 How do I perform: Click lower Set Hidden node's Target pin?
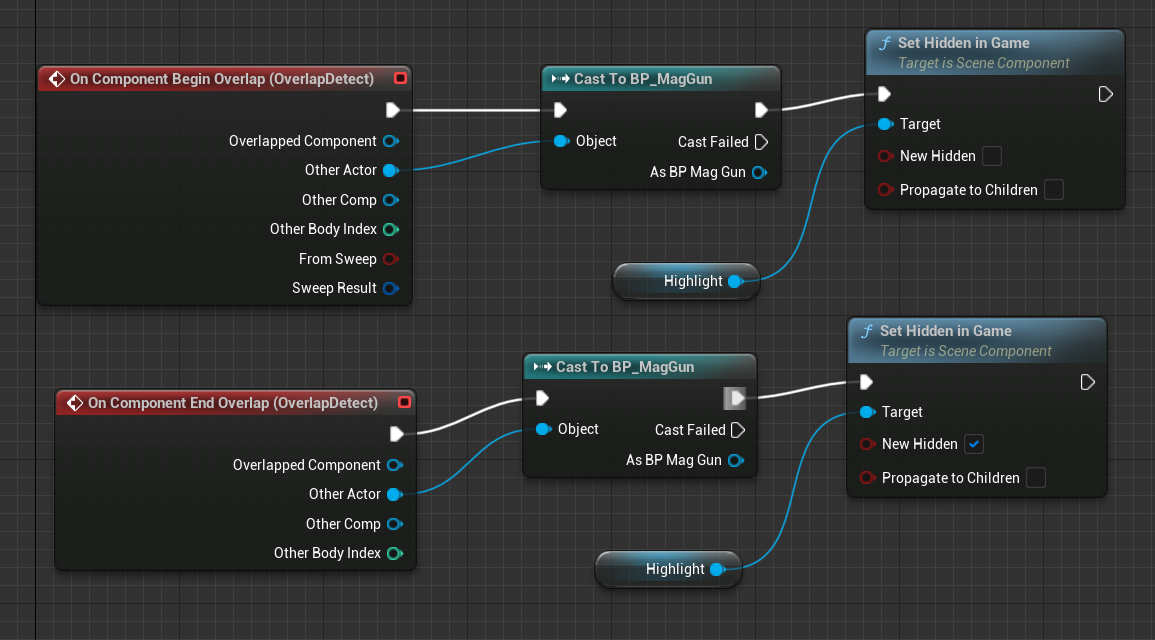(x=868, y=412)
